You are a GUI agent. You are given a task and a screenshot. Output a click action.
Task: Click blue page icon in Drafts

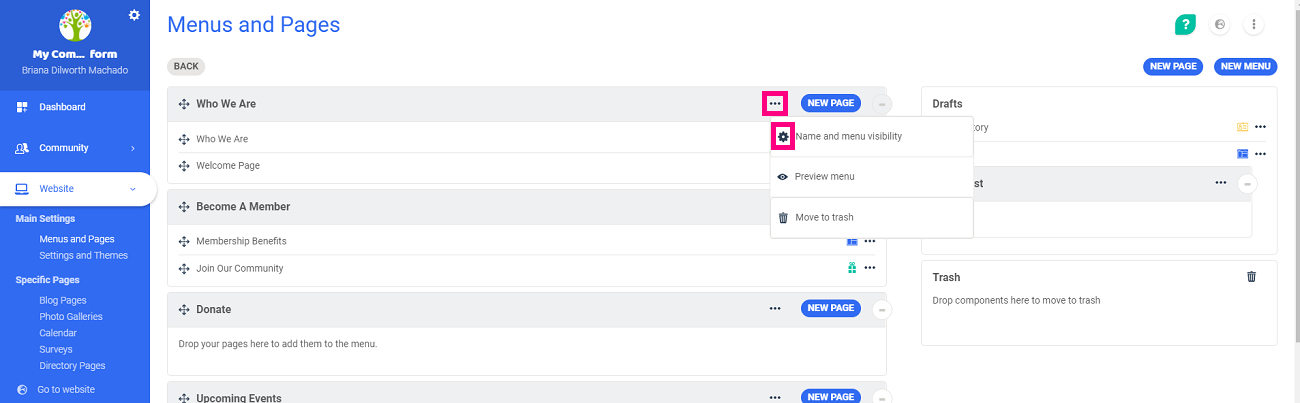tap(1242, 154)
